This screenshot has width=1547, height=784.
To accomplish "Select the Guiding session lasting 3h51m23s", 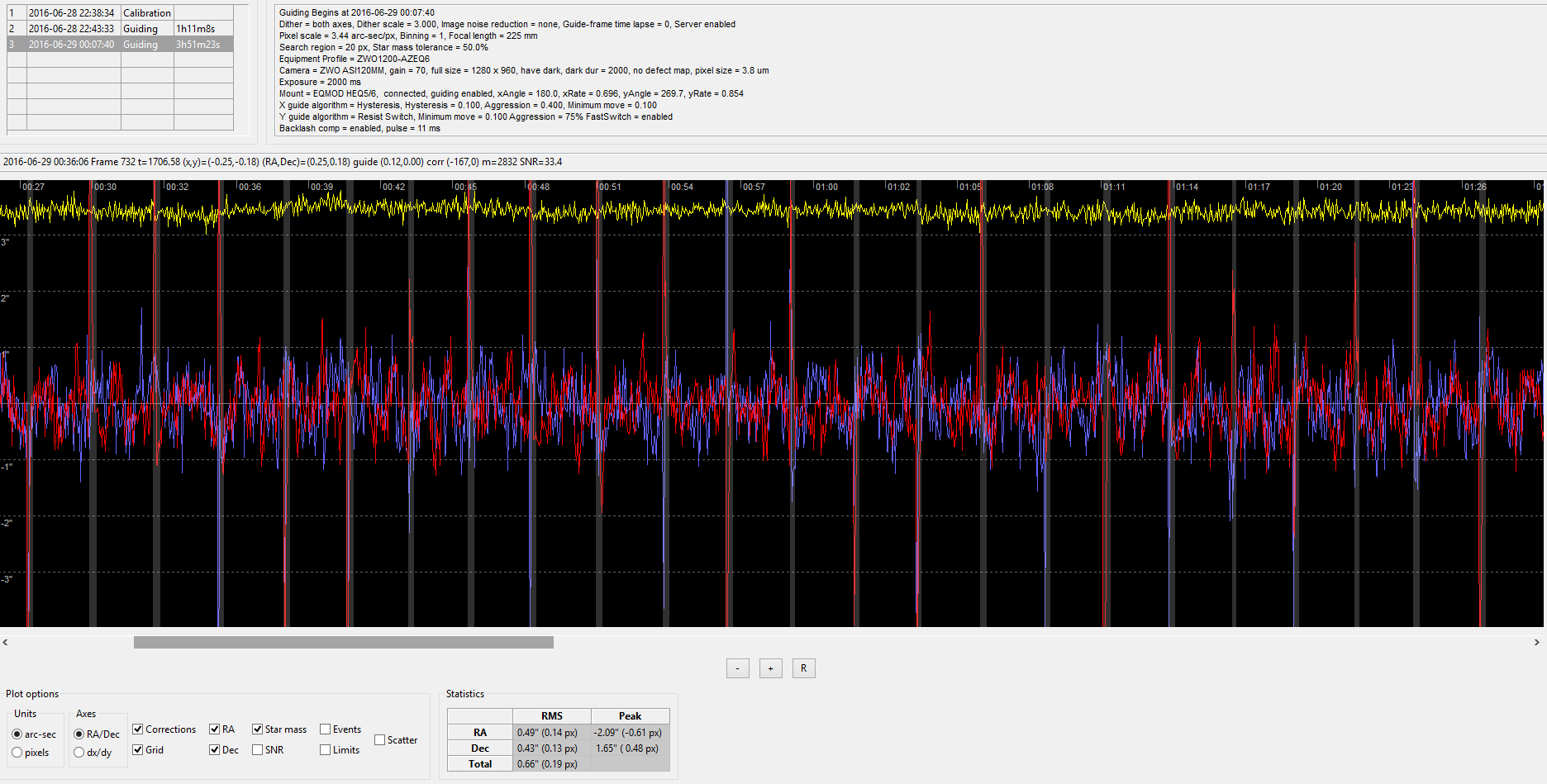I will pos(120,45).
